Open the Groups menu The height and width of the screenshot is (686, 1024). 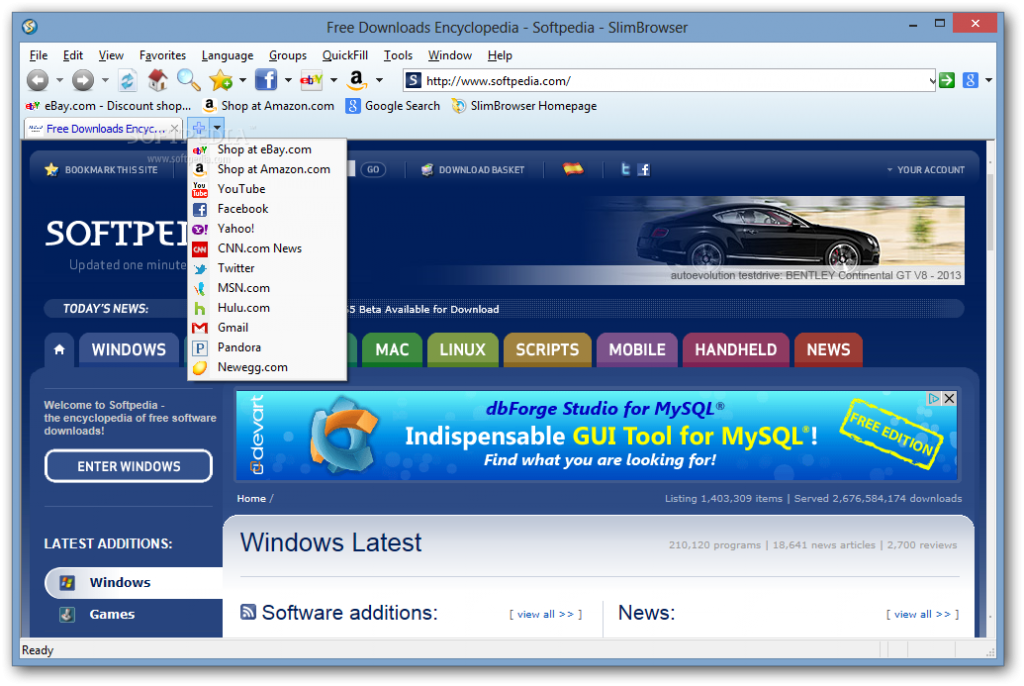288,55
